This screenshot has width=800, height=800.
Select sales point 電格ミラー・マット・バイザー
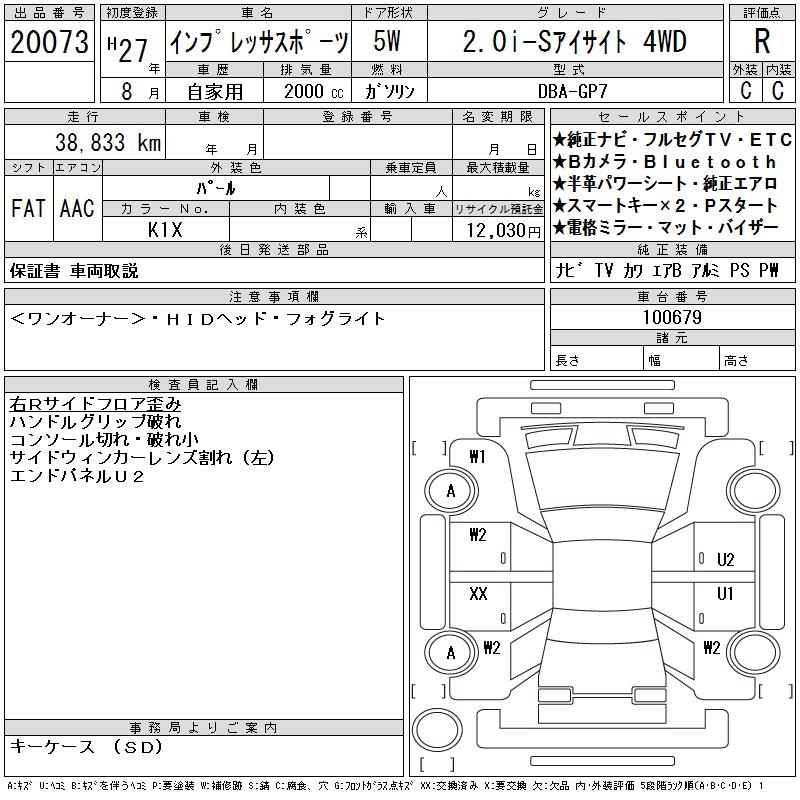(x=665, y=228)
